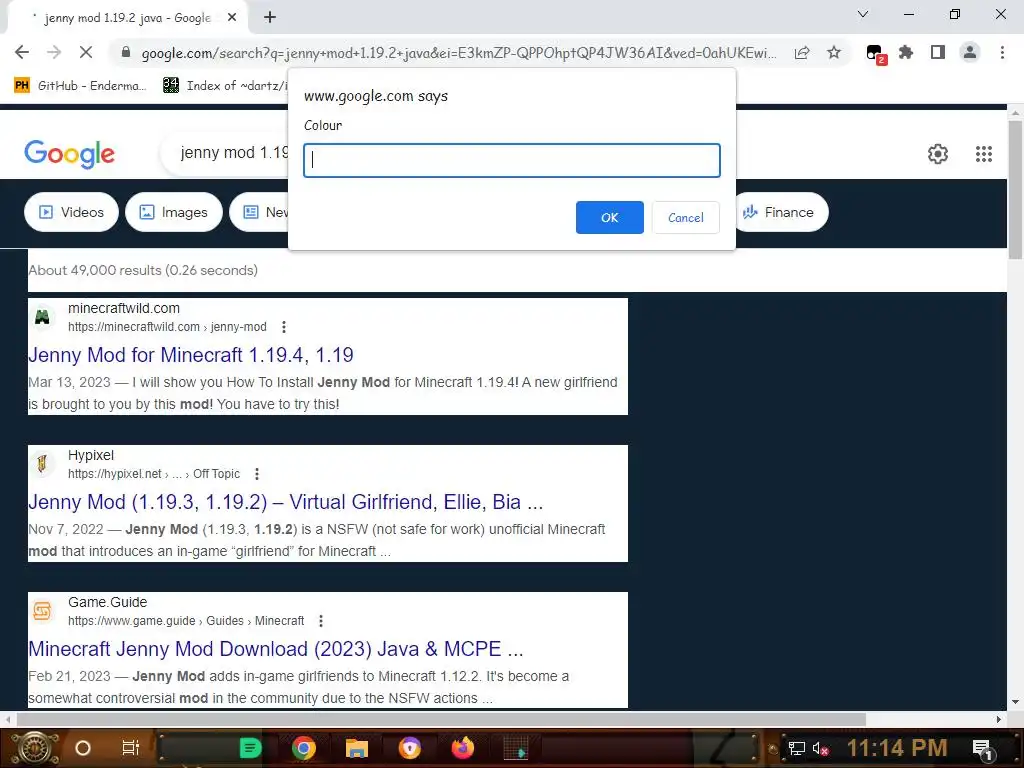Viewport: 1024px width, 768px height.
Task: Click the Hypixel site name text
Action: point(91,455)
